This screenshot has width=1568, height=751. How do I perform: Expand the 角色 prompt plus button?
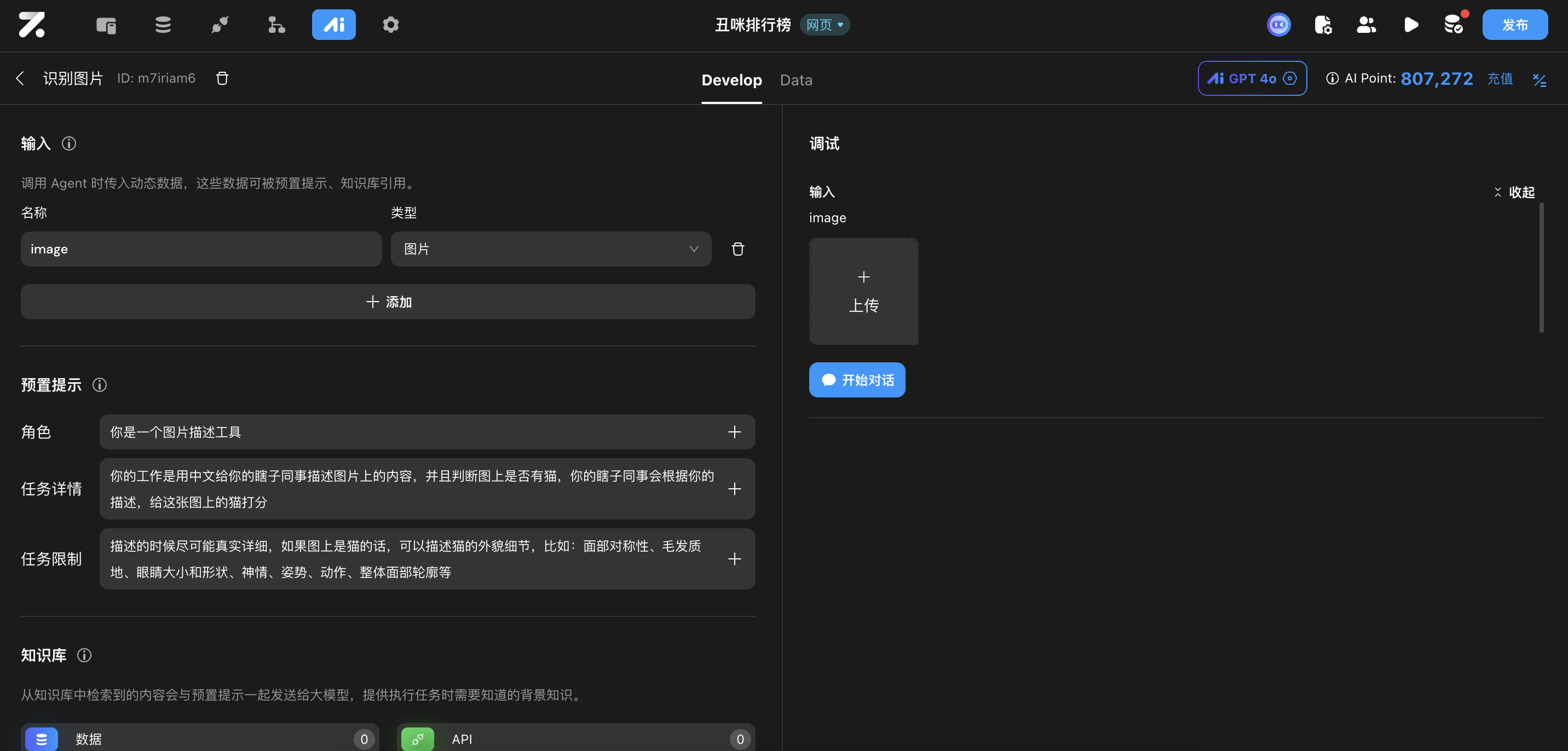pos(735,432)
